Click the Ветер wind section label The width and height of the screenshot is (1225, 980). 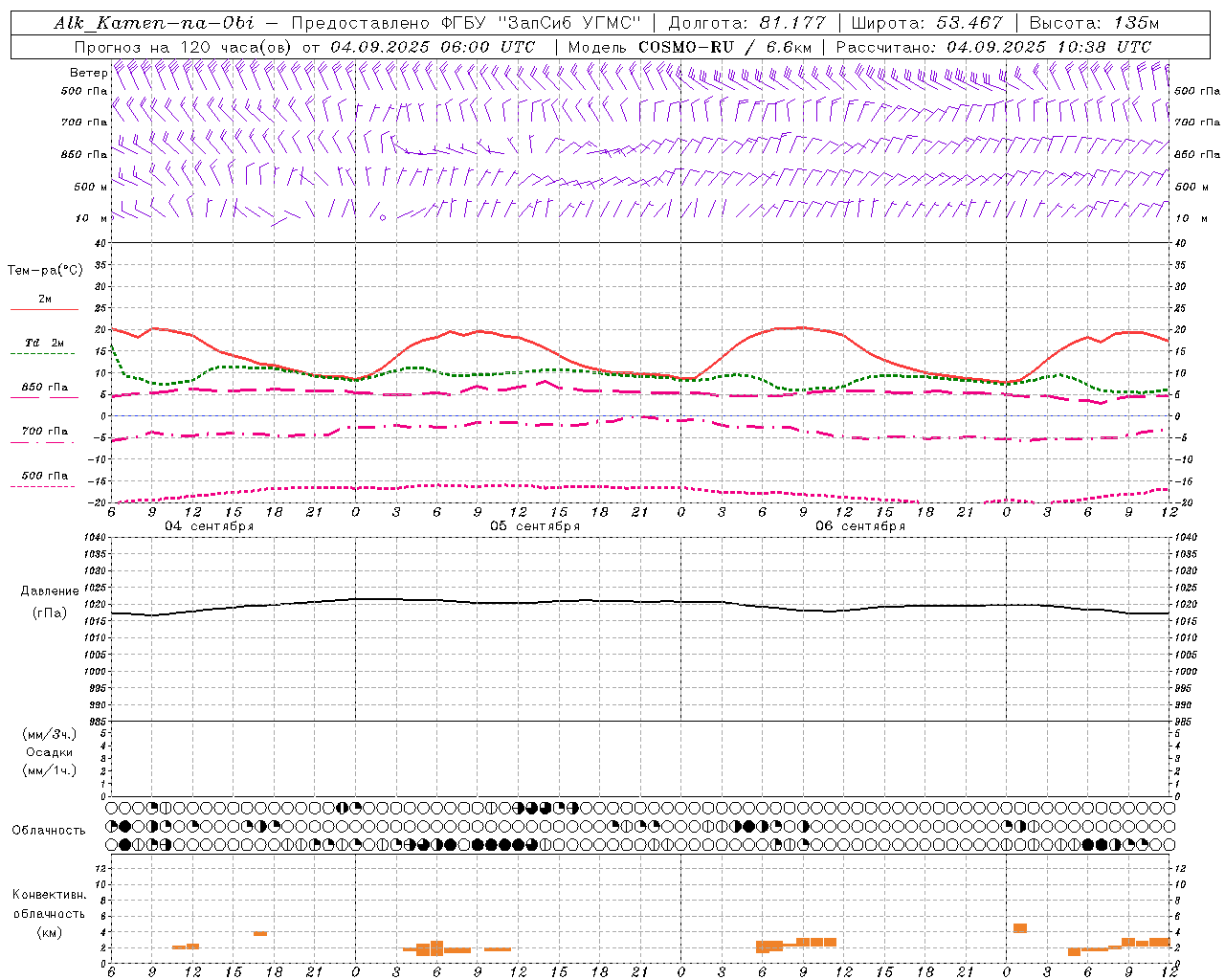(88, 73)
